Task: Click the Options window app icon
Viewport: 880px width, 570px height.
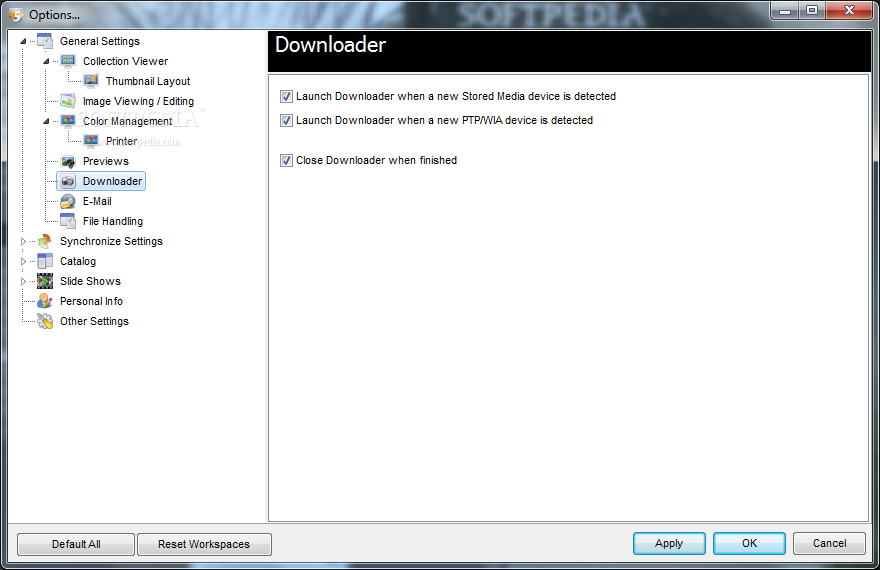Action: tap(16, 15)
